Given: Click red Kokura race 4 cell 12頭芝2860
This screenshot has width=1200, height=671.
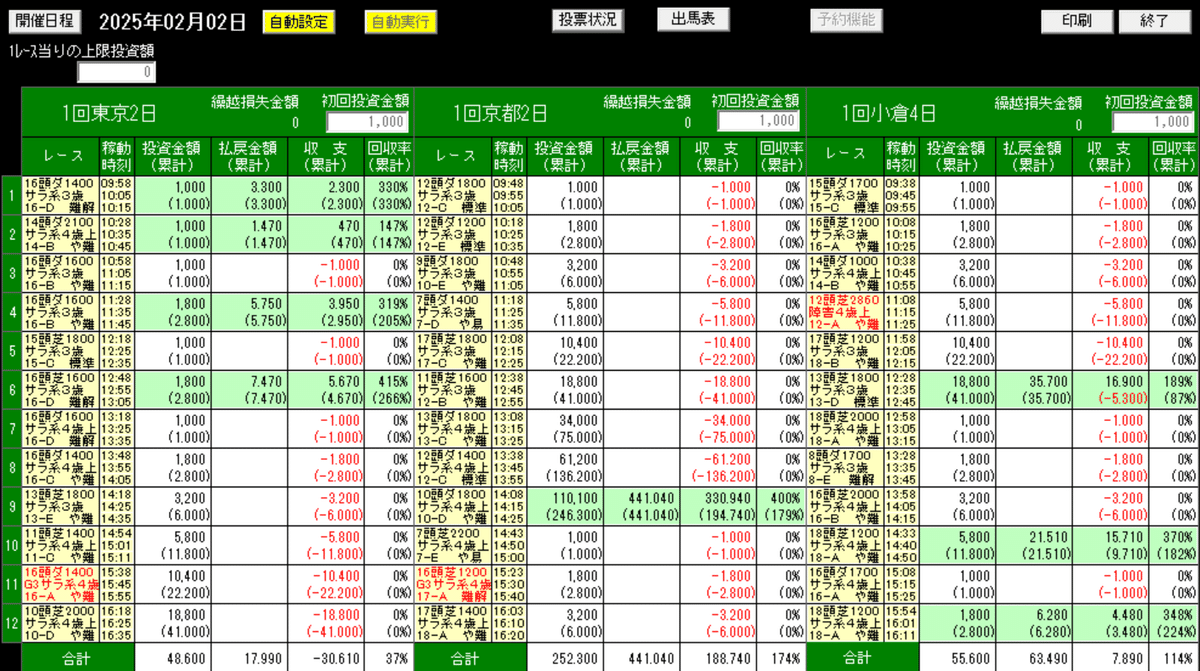Looking at the screenshot, I should (x=845, y=310).
